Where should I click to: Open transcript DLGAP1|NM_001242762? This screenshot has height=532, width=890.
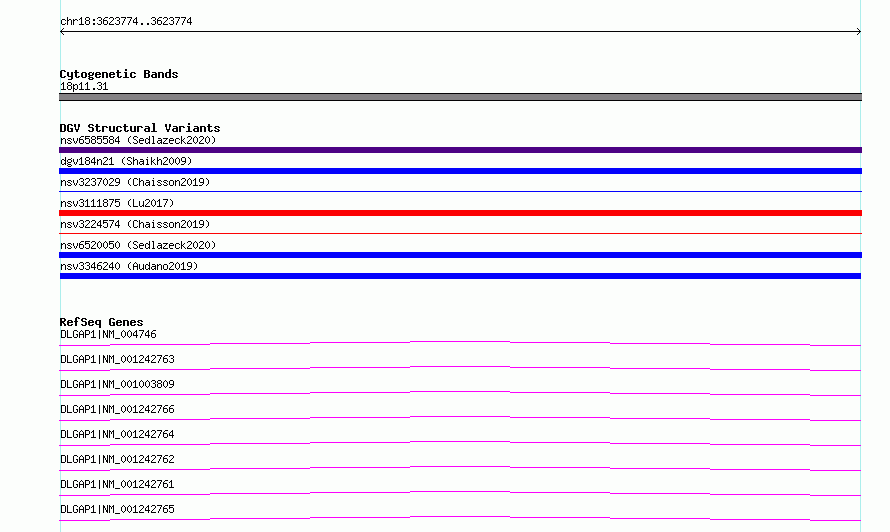pyautogui.click(x=117, y=459)
